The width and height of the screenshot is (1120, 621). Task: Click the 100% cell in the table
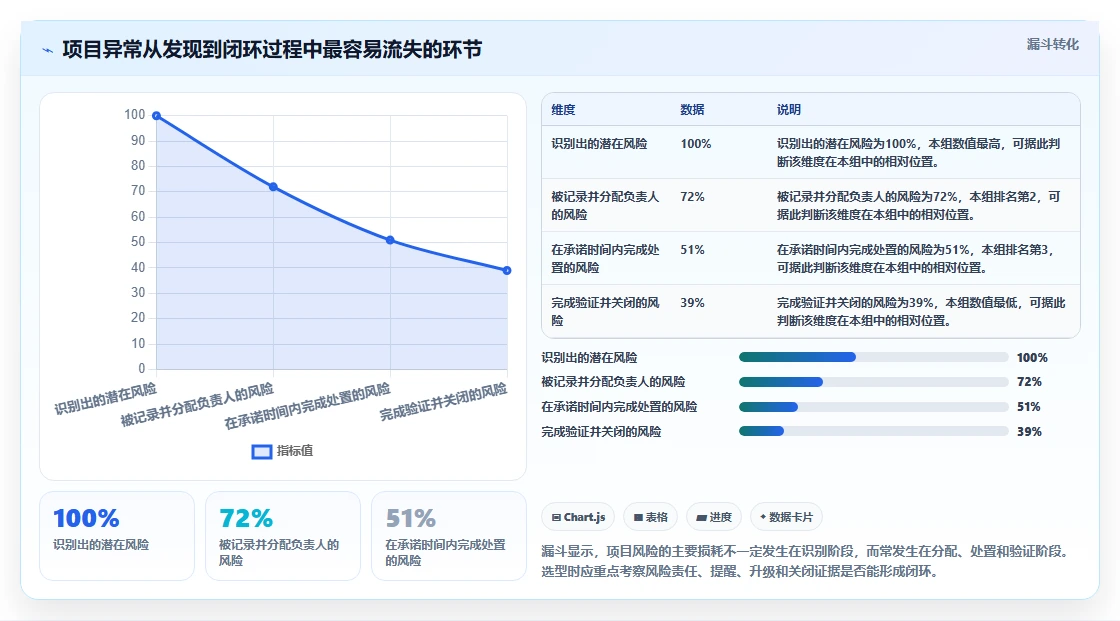click(x=696, y=144)
